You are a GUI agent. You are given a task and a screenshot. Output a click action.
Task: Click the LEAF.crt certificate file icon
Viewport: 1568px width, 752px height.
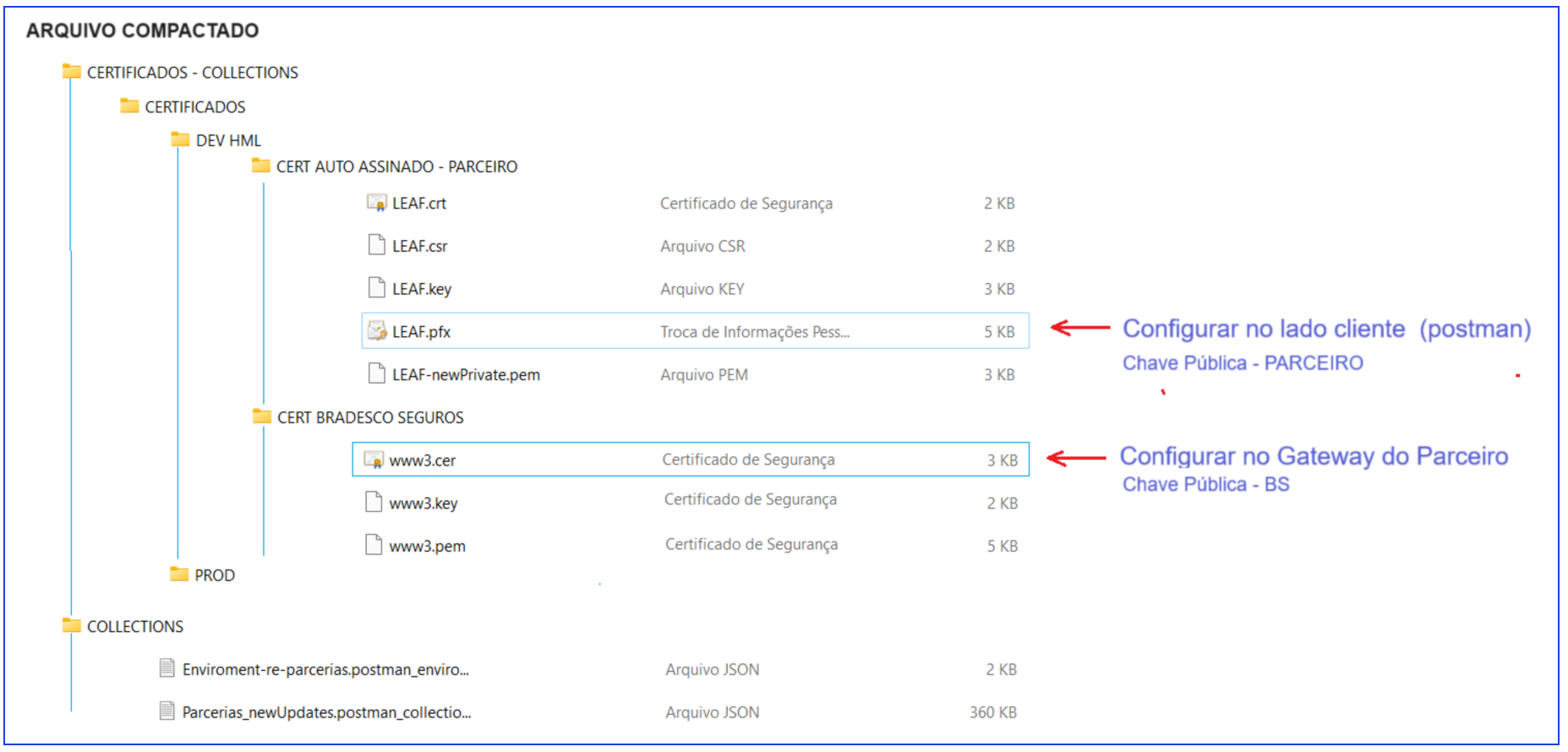[376, 203]
